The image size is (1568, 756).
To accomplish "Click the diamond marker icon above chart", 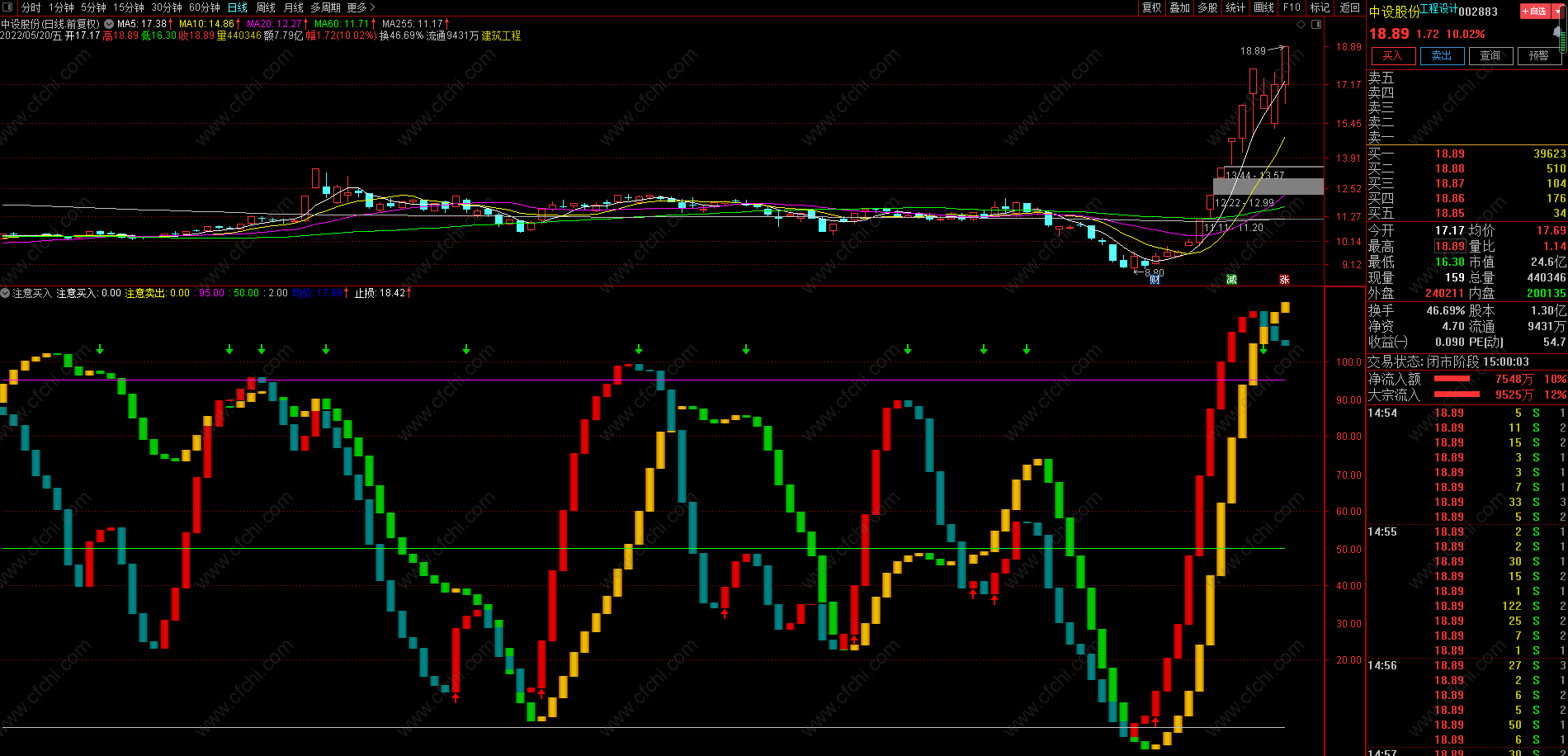I will click(1301, 25).
